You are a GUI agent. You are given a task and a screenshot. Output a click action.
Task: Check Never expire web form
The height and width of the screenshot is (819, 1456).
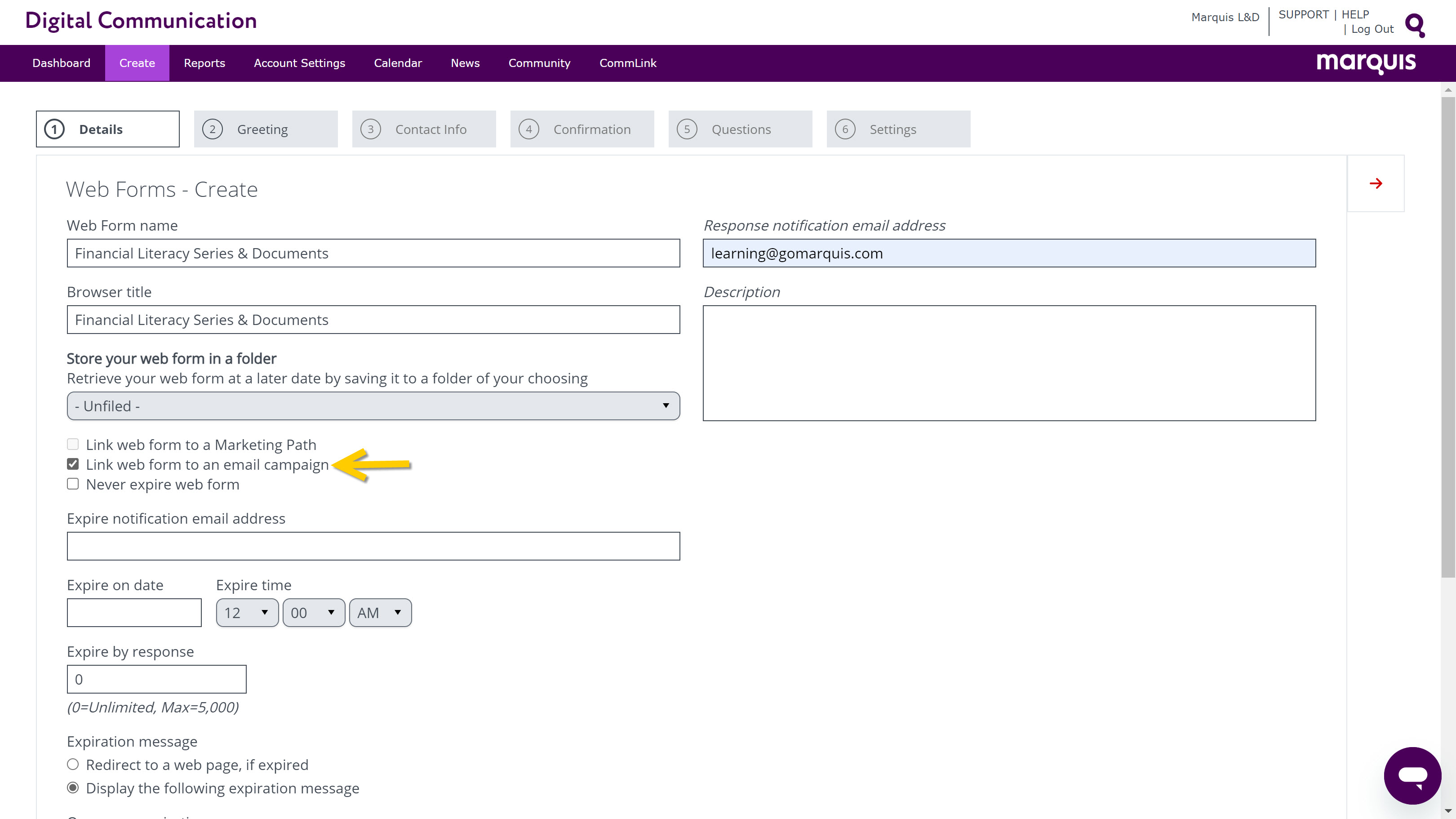pos(73,484)
